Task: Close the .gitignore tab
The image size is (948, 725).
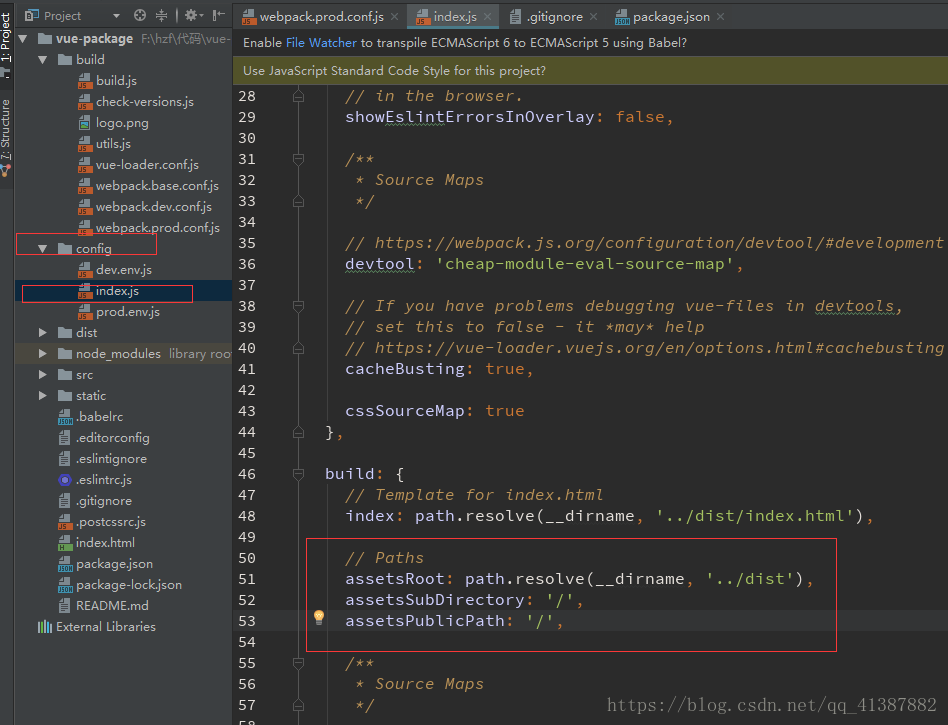Action: [593, 17]
